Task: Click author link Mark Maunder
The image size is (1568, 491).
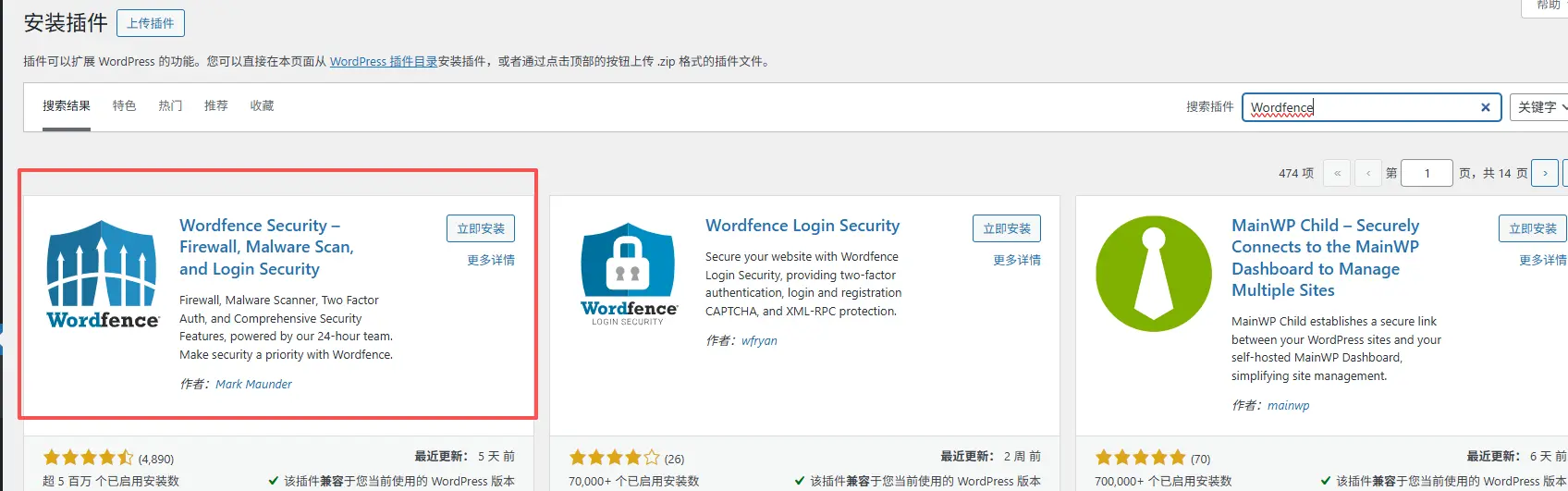Action: point(253,385)
